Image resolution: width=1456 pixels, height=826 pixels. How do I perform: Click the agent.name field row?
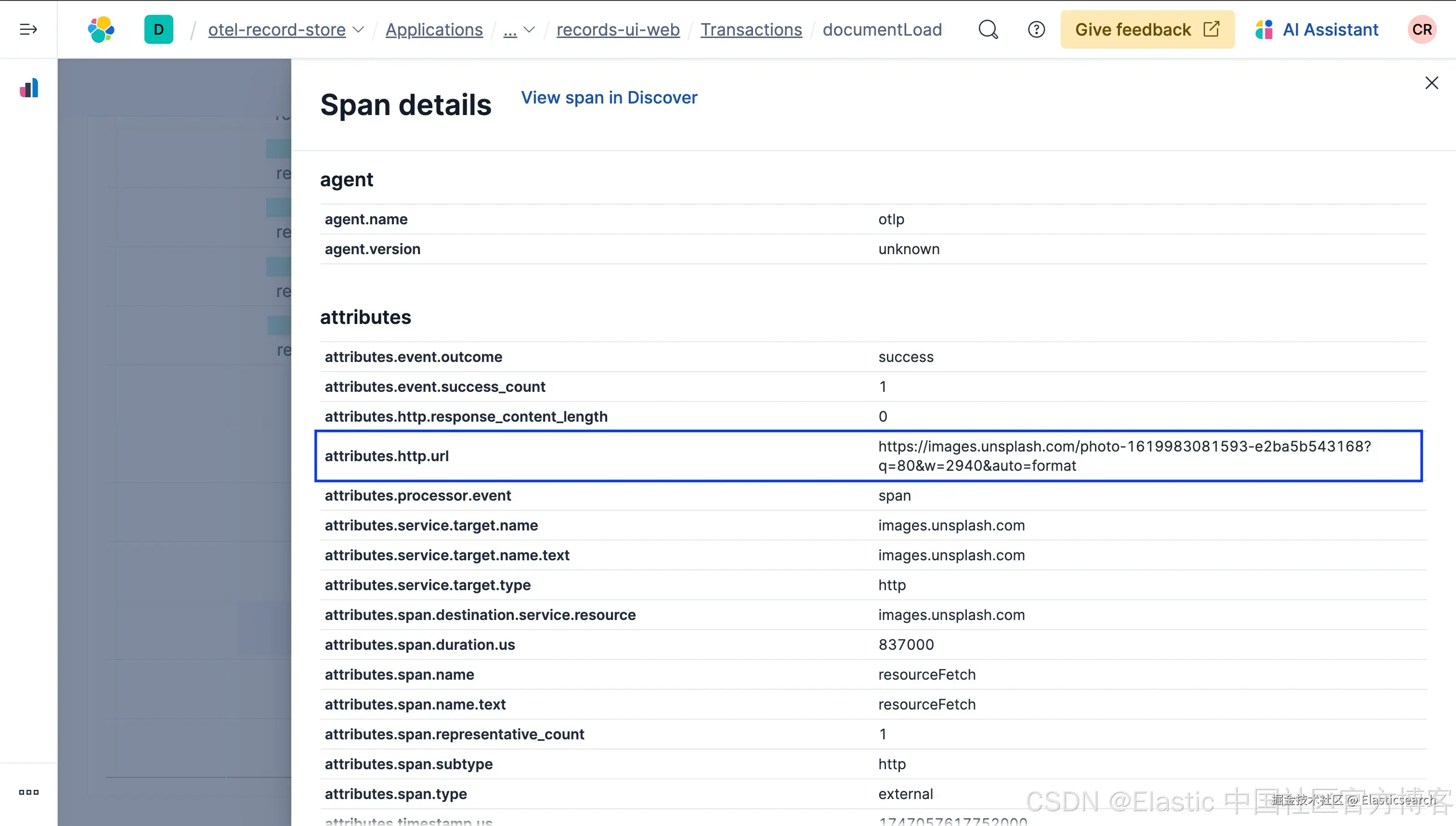366,219
